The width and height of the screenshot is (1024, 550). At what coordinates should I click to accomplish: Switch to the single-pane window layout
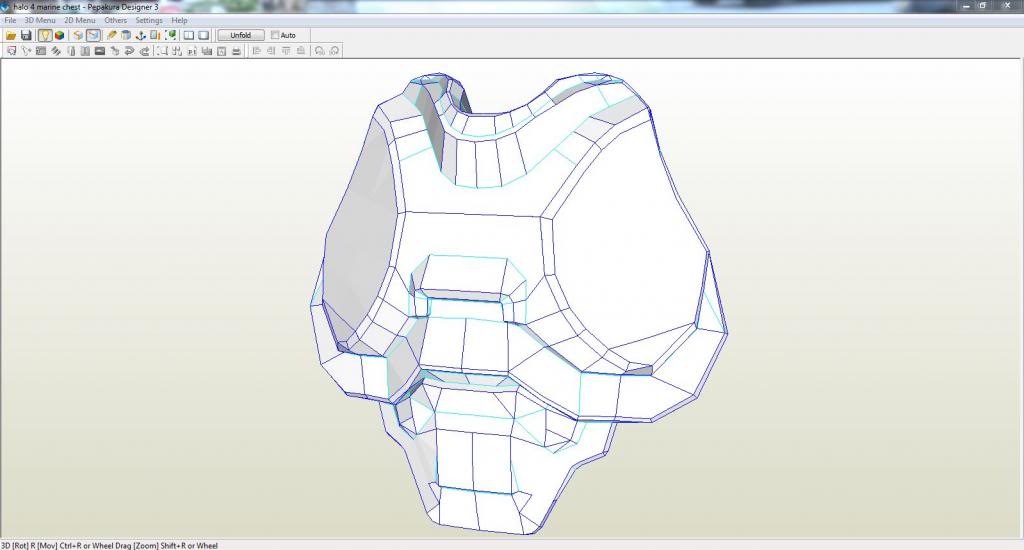point(204,35)
